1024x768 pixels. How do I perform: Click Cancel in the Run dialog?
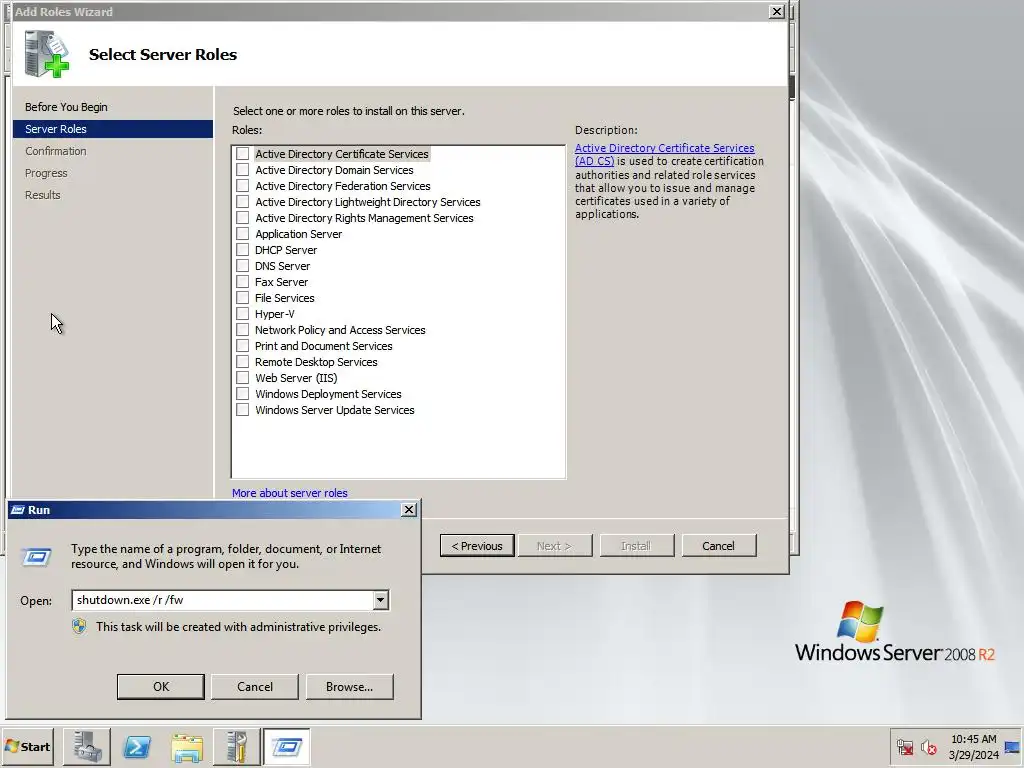pos(255,687)
